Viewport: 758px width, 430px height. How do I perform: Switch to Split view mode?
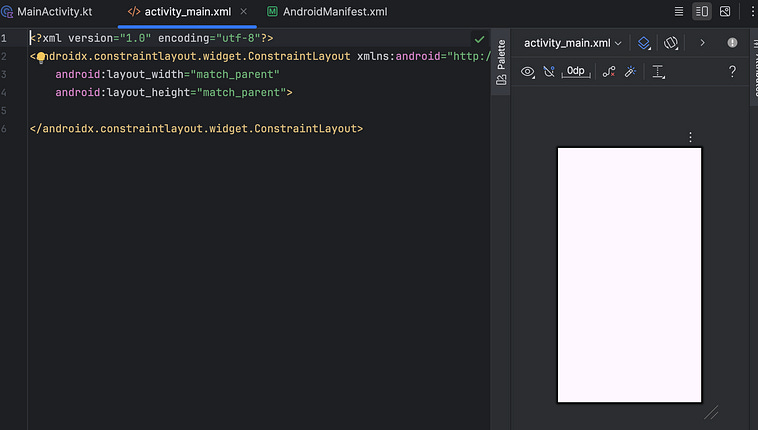click(702, 12)
